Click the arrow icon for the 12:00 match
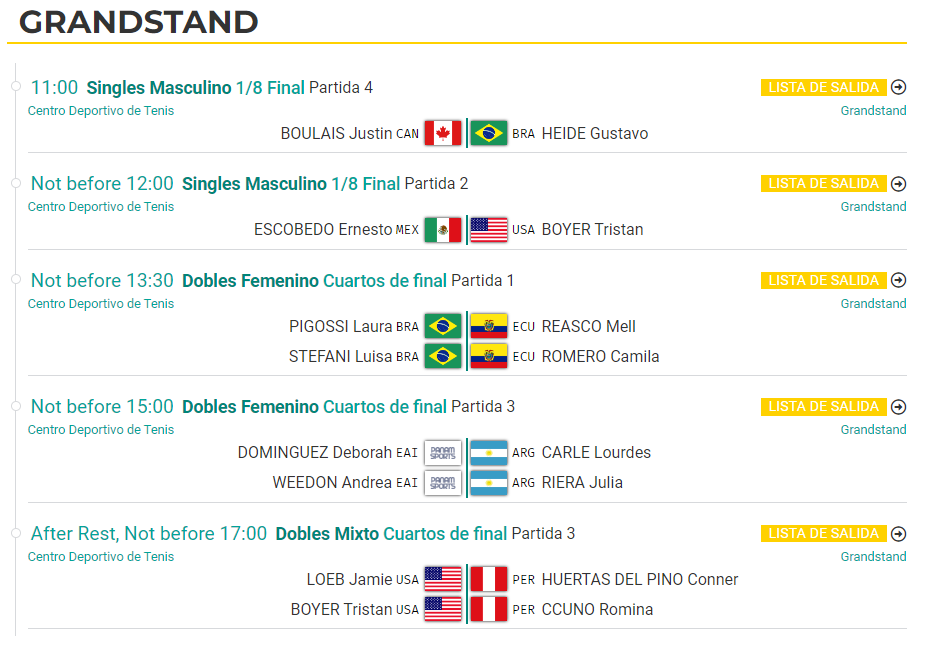Screen dimensions: 930x646 899,184
